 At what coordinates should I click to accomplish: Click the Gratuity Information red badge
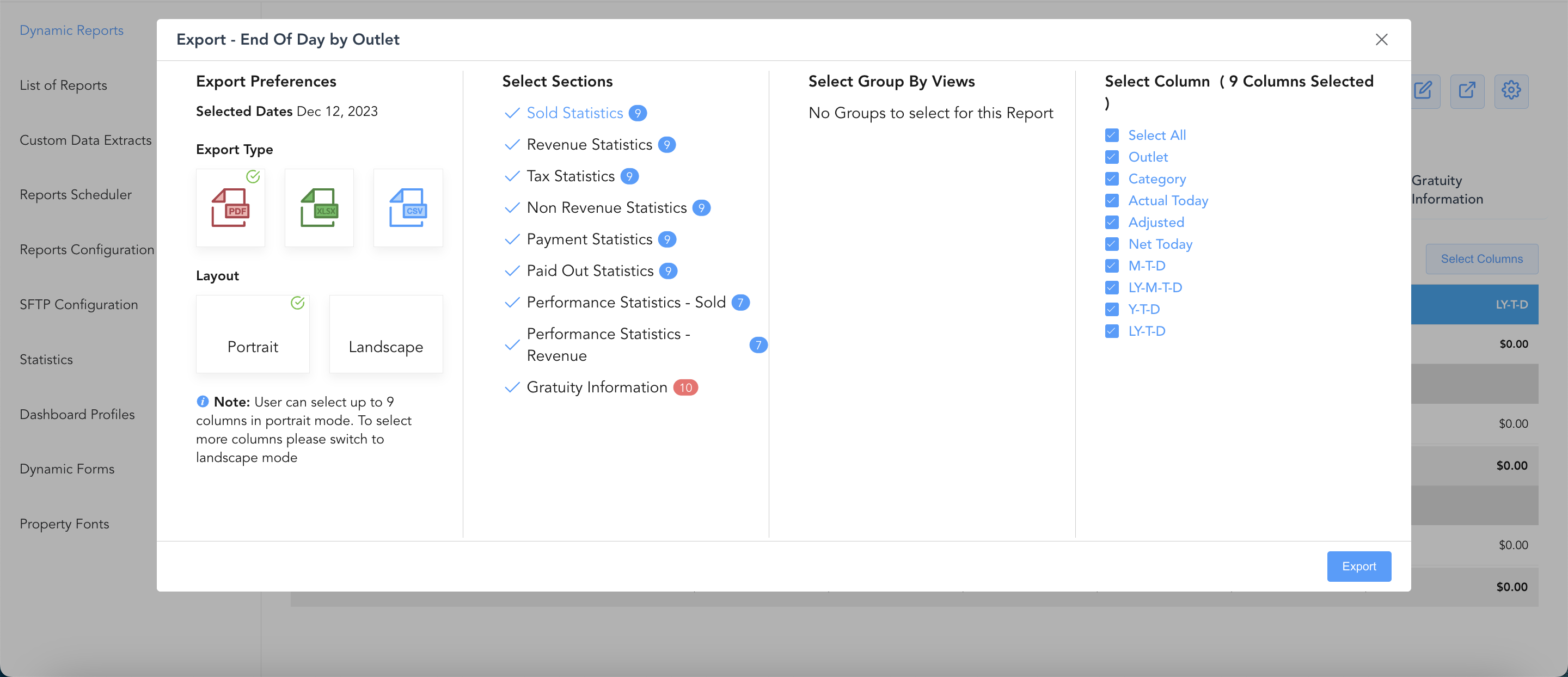coord(685,387)
